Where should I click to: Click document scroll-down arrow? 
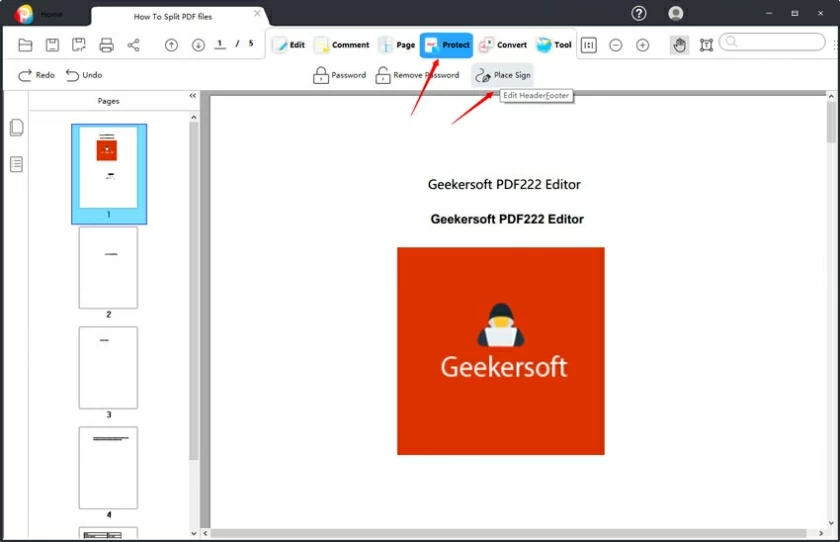point(831,523)
